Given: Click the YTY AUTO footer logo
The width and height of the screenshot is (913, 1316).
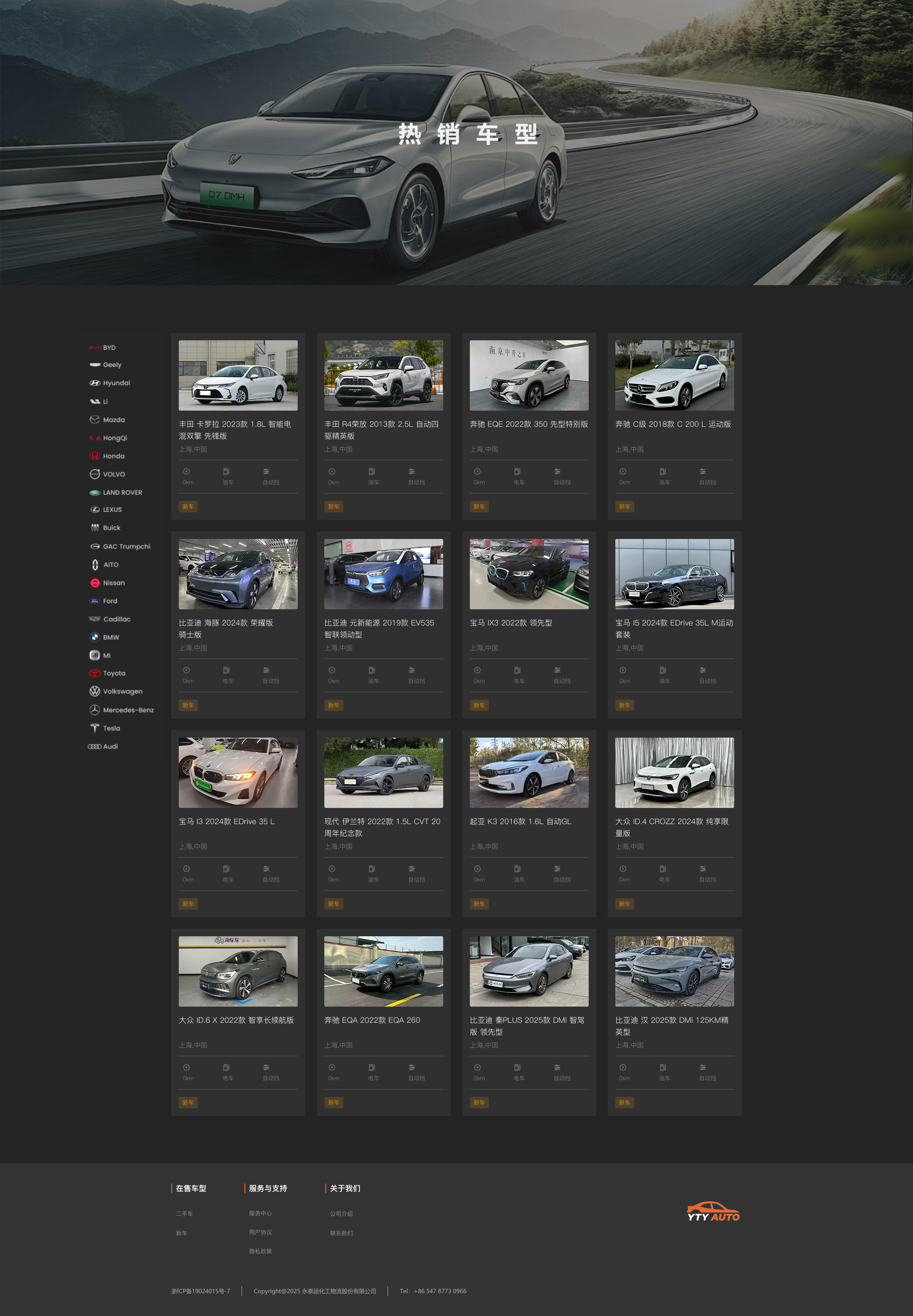Looking at the screenshot, I should coord(713,1212).
